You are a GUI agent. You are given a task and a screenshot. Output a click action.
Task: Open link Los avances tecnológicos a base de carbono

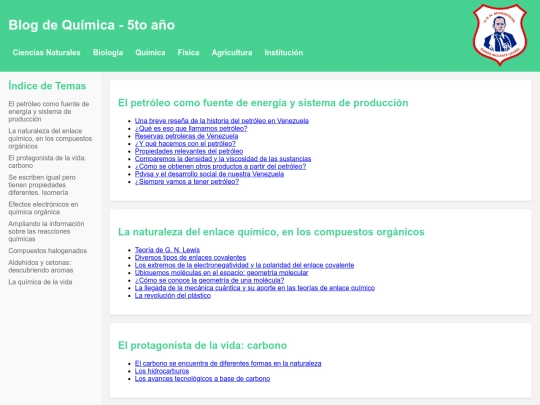tap(202, 378)
